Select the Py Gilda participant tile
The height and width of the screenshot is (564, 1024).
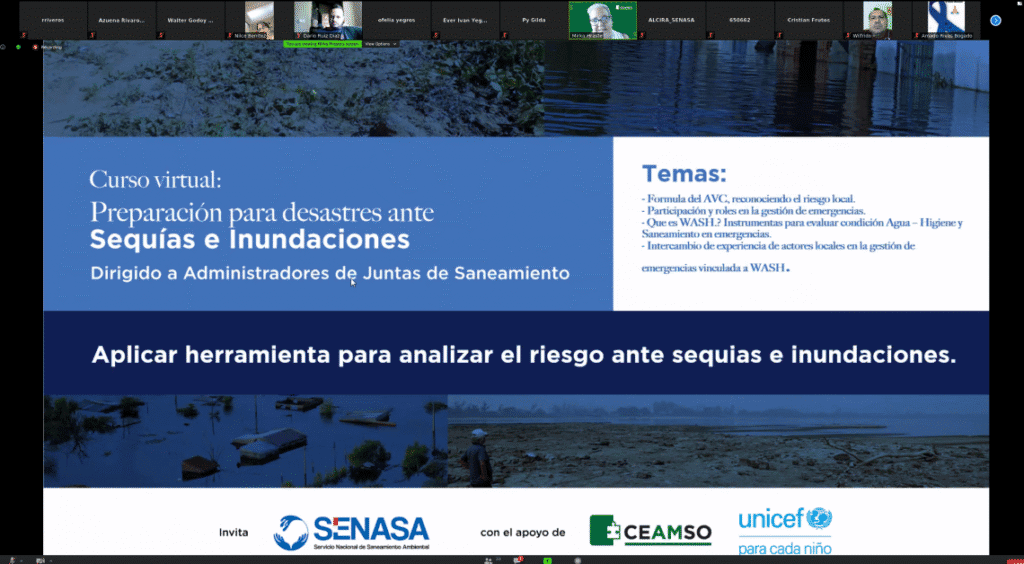click(533, 20)
